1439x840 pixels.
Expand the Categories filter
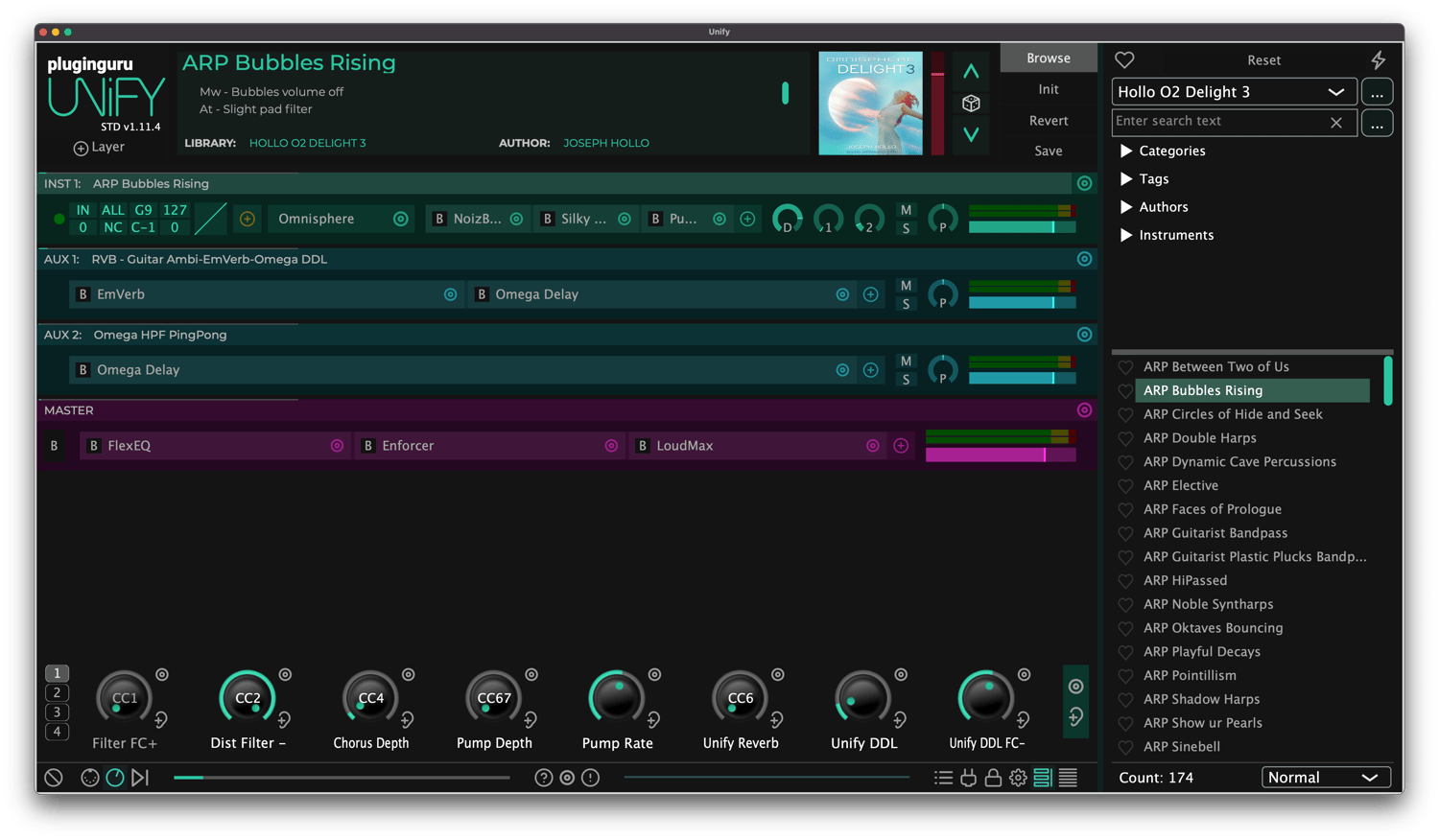[x=1126, y=152]
